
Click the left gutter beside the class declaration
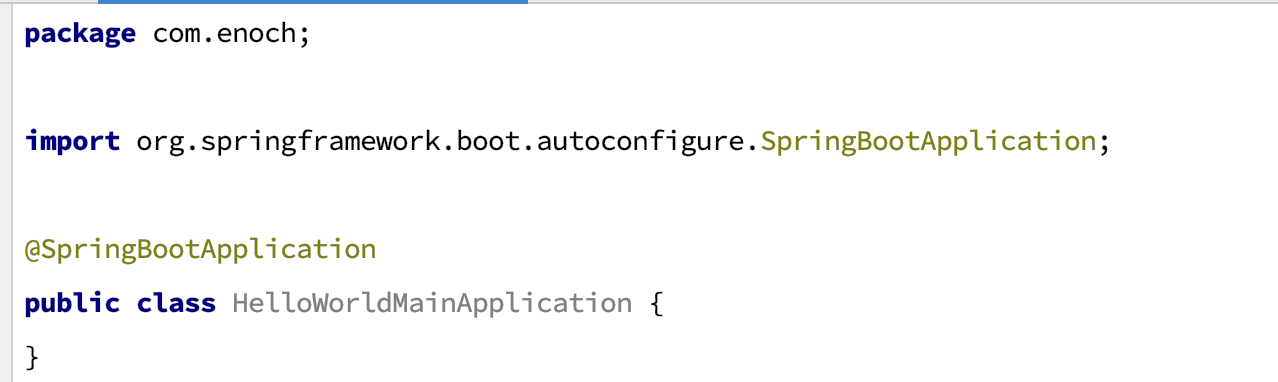(6, 303)
